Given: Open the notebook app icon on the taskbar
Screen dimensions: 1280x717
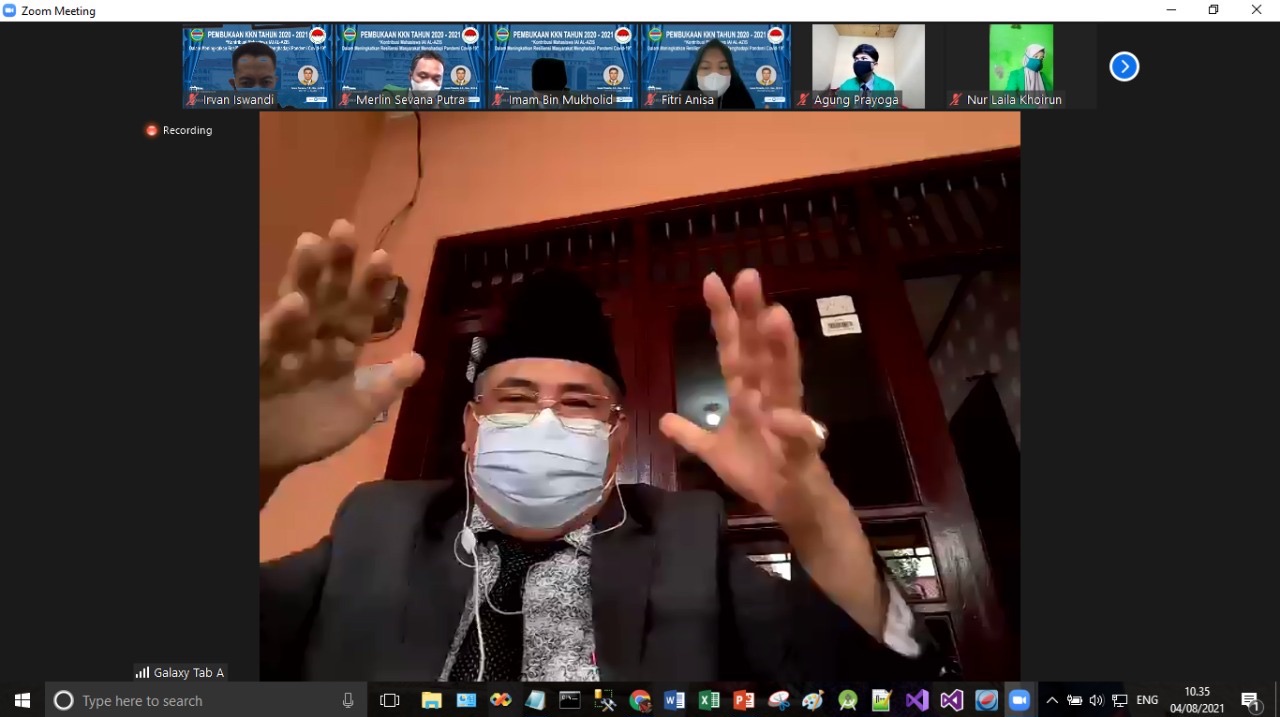Looking at the screenshot, I should click(x=535, y=700).
